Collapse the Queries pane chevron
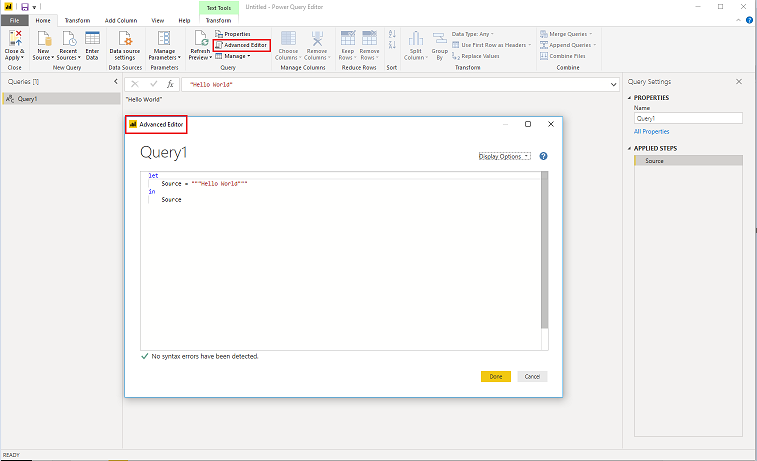 pyautogui.click(x=117, y=81)
